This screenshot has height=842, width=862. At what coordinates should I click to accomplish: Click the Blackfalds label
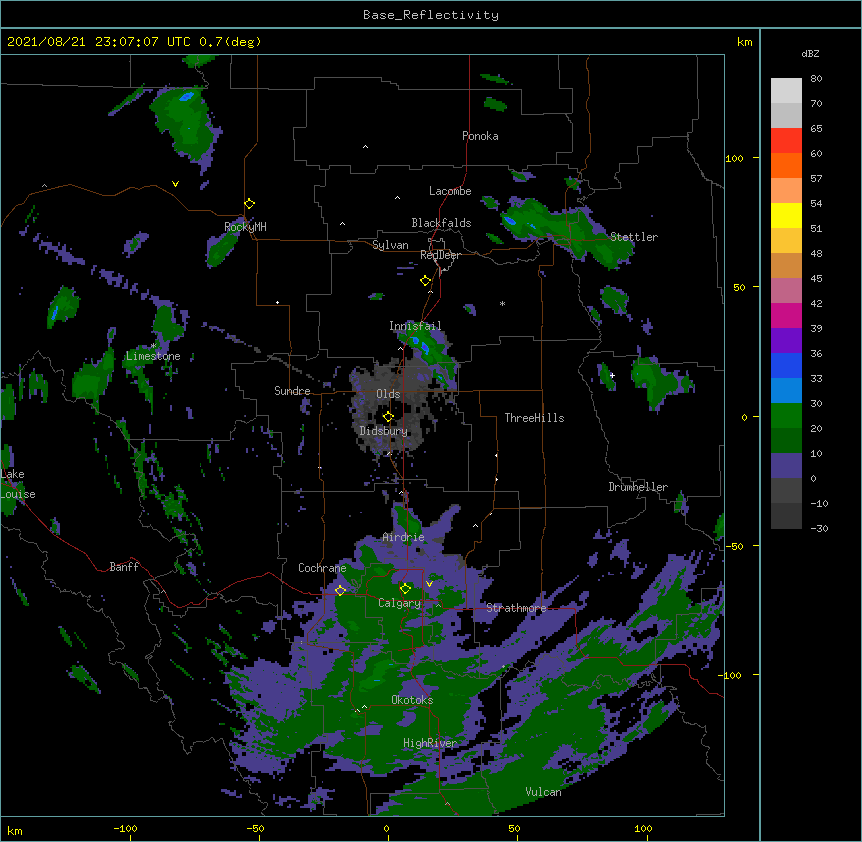[x=441, y=223]
